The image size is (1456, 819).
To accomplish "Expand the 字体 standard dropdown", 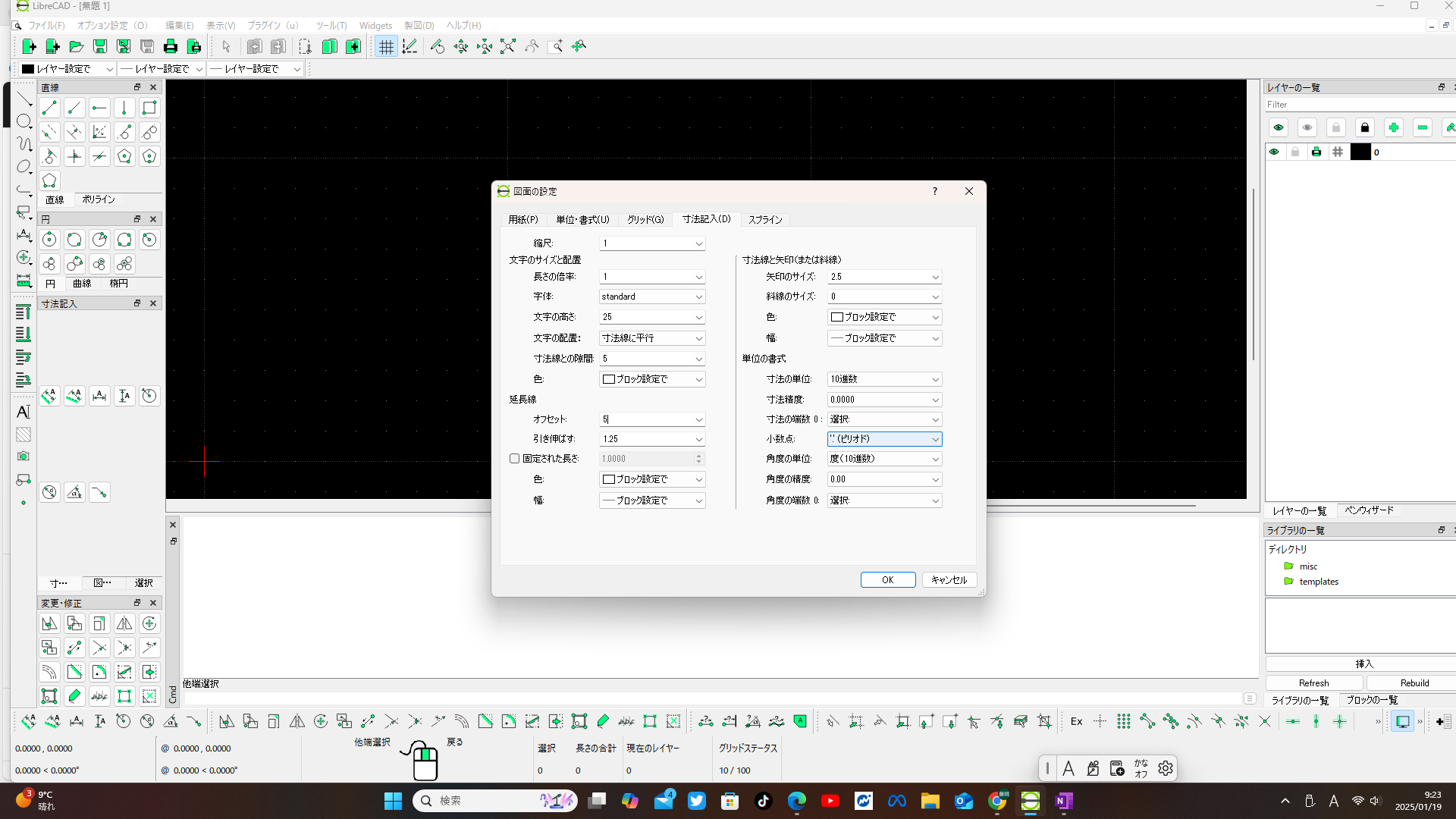I will coord(652,297).
